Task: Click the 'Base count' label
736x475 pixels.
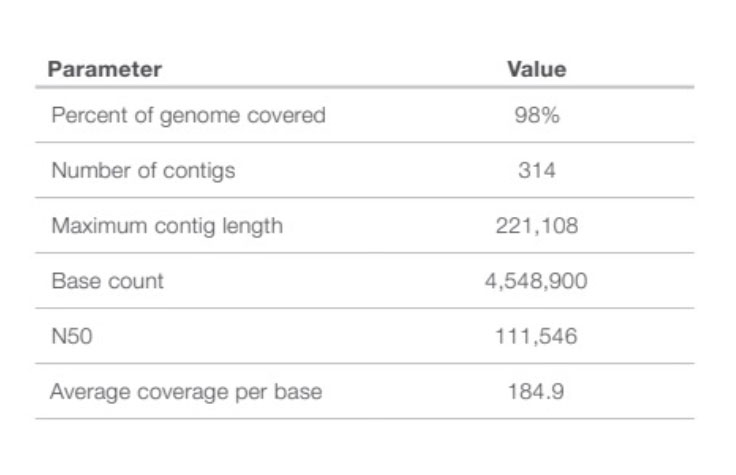Action: coord(107,281)
